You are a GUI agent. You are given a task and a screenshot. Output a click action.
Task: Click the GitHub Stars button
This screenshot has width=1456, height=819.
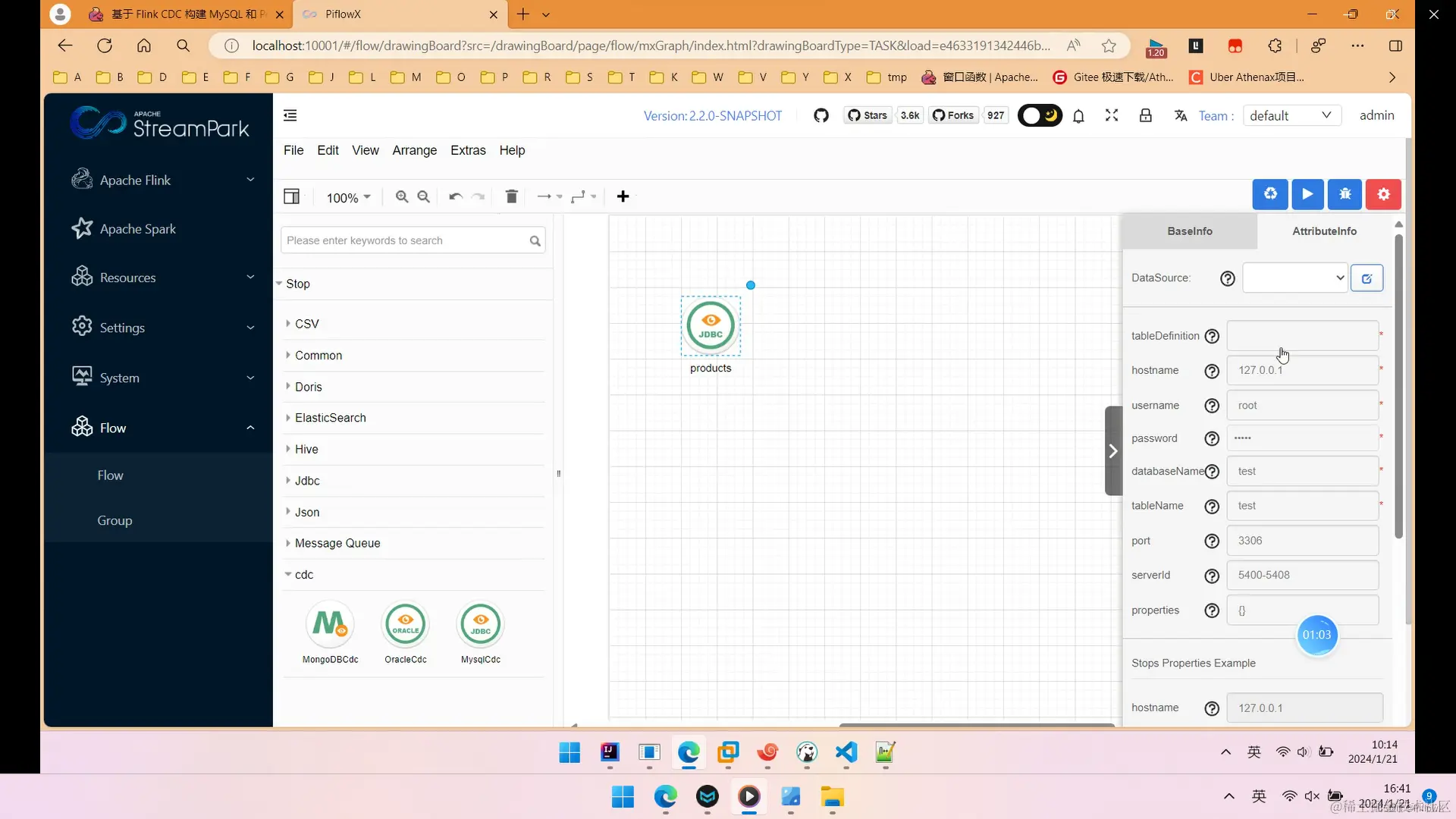(868, 115)
